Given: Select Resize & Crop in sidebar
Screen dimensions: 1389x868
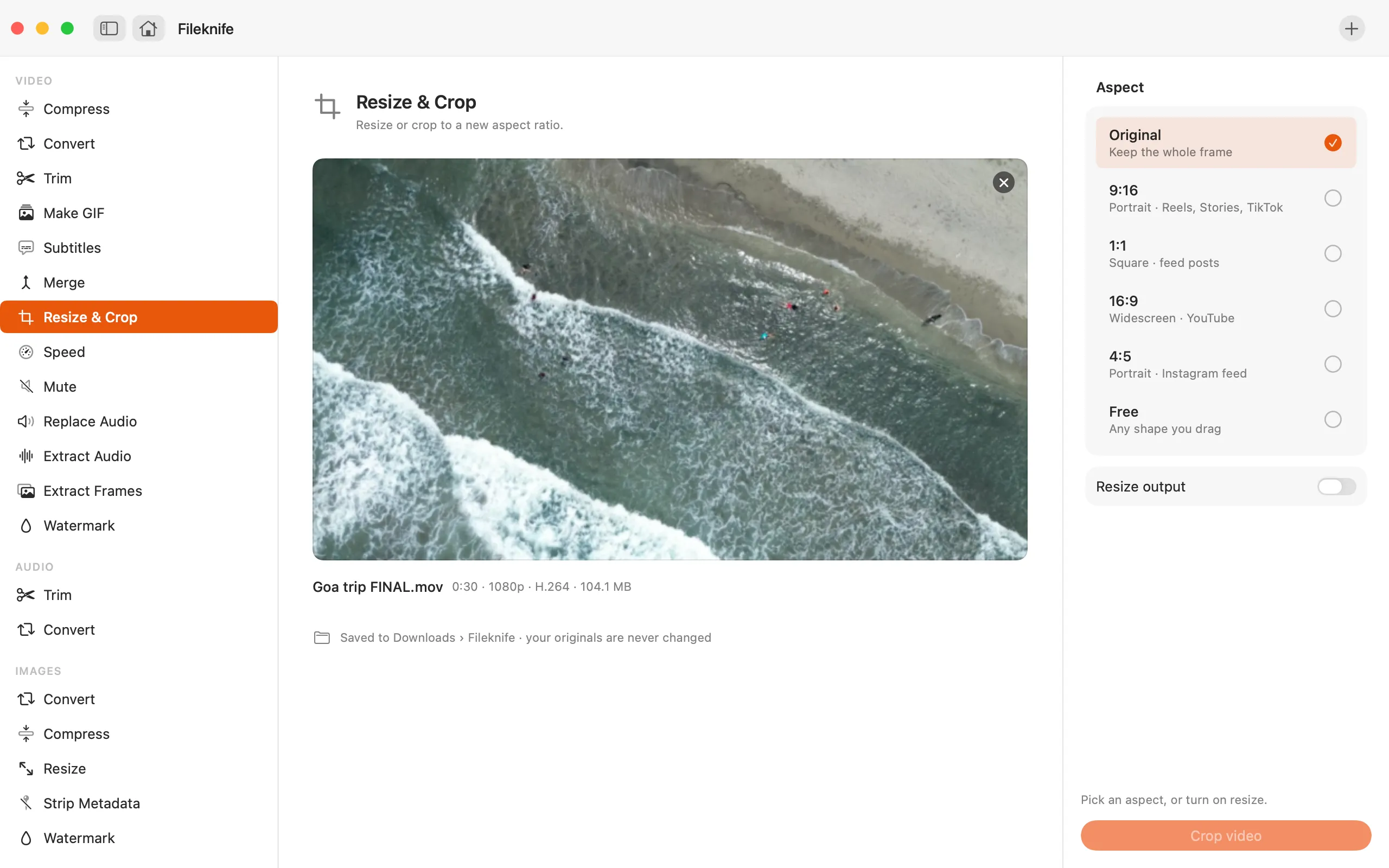Looking at the screenshot, I should coord(139,317).
